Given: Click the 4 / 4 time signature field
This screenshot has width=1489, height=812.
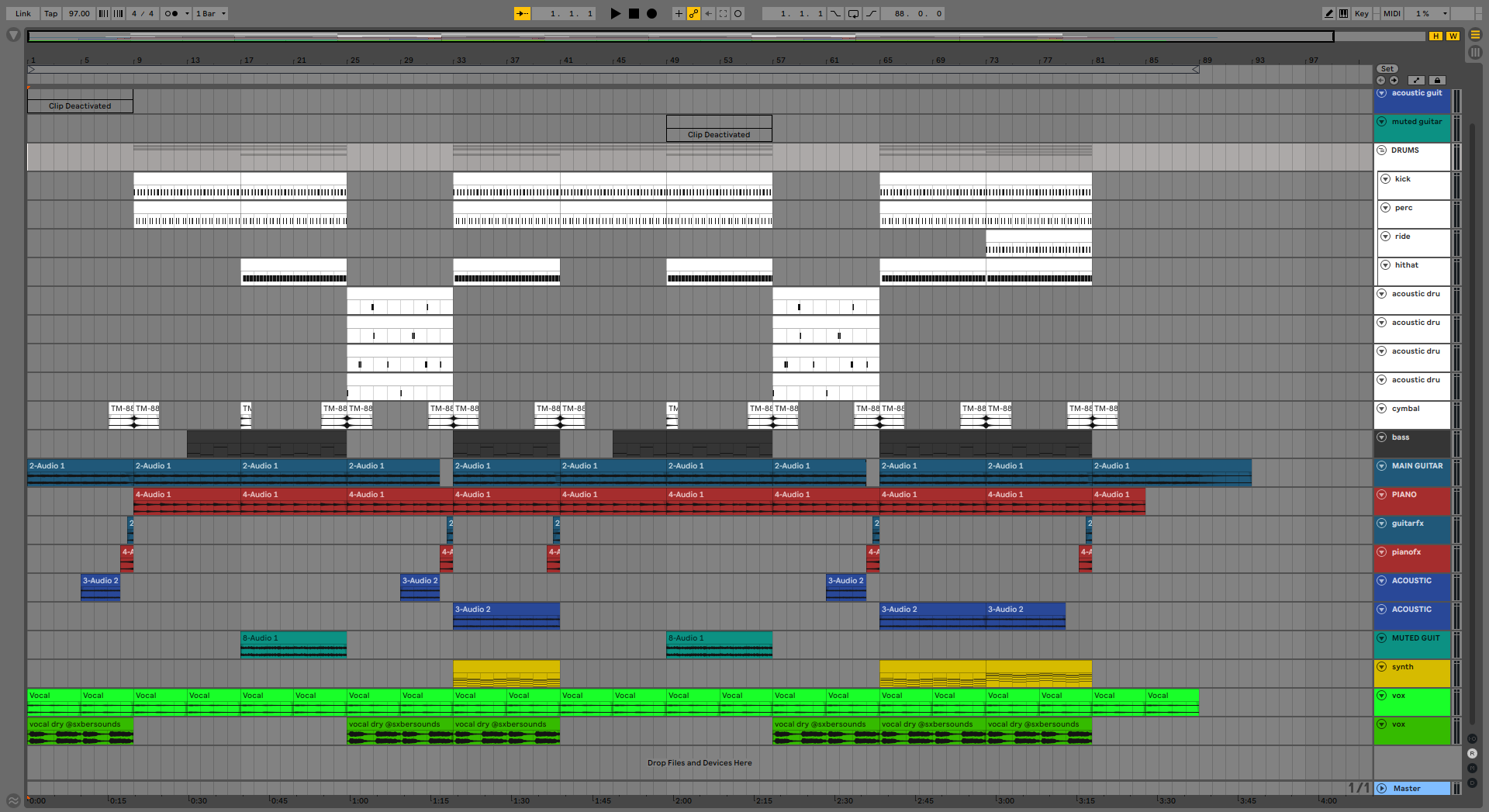Looking at the screenshot, I should [x=143, y=13].
